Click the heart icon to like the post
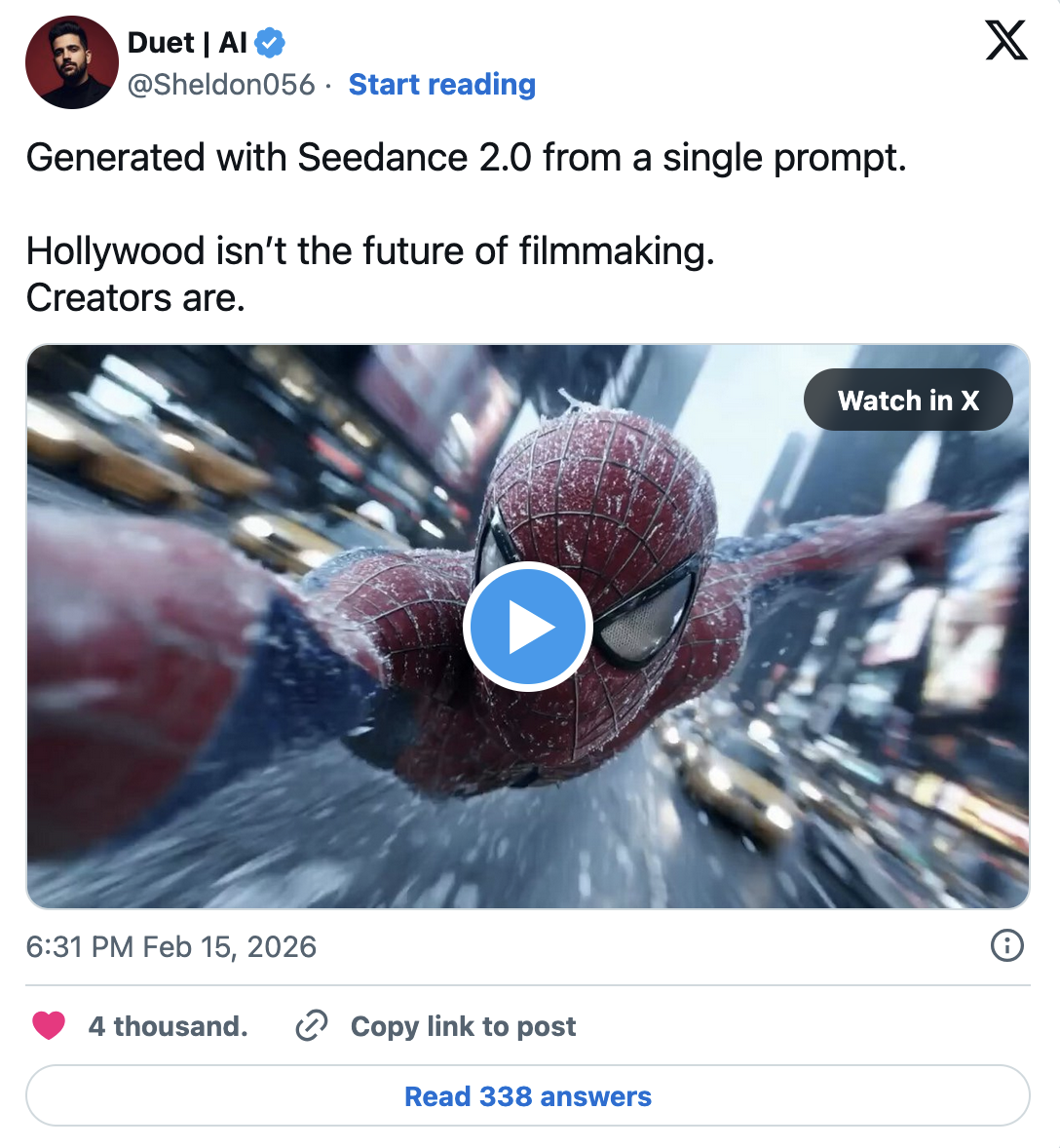The image size is (1060, 1148). (x=48, y=1025)
